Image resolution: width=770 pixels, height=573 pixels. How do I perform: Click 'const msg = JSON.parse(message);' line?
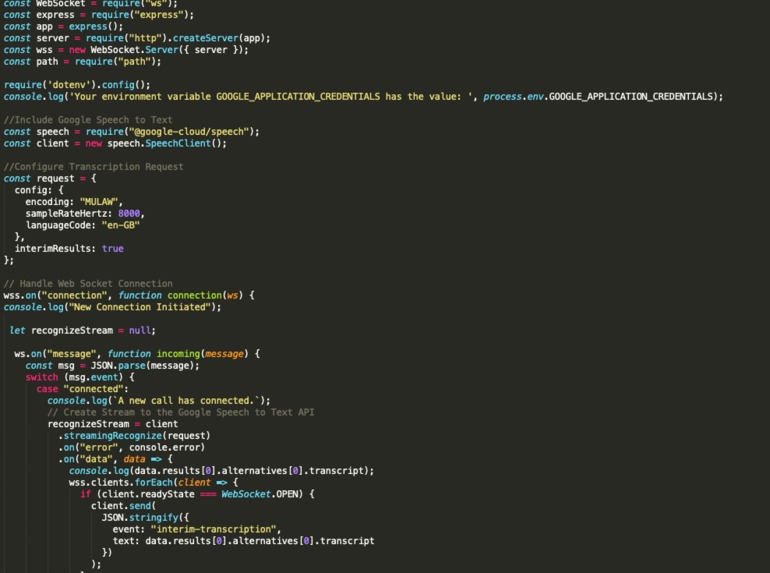(112, 366)
